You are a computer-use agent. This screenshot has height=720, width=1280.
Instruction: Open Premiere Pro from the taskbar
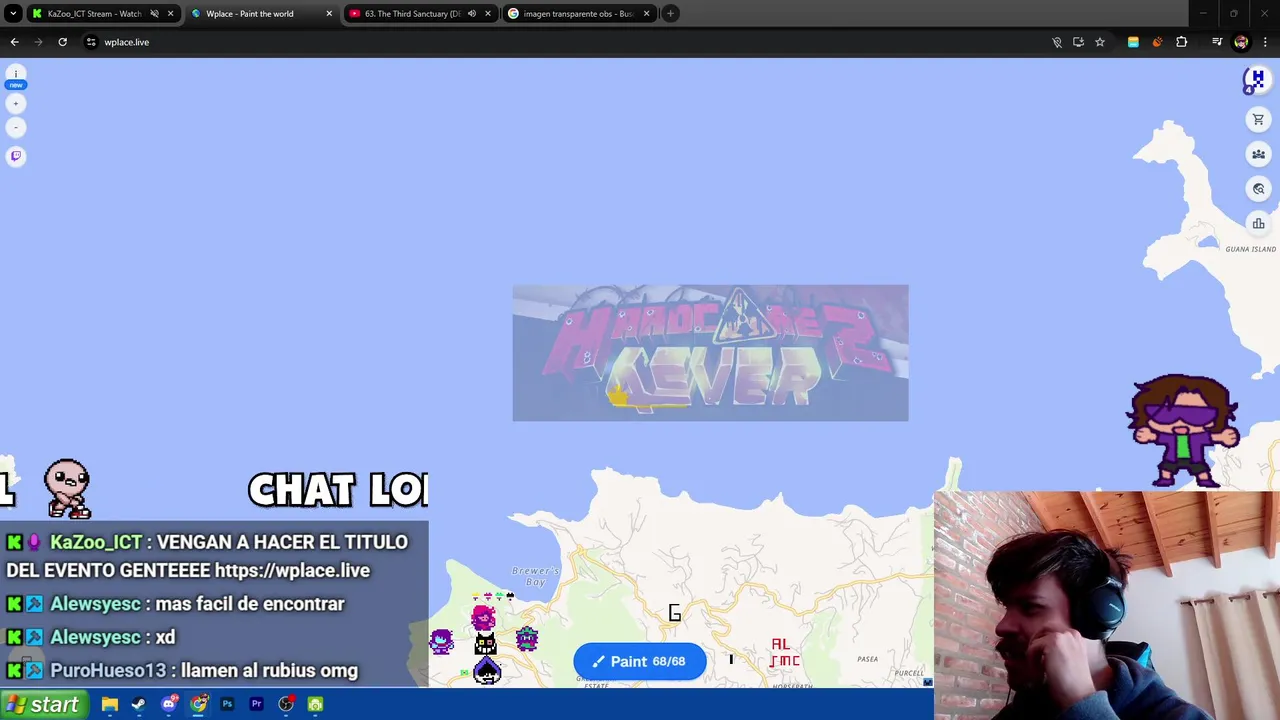[x=256, y=705]
